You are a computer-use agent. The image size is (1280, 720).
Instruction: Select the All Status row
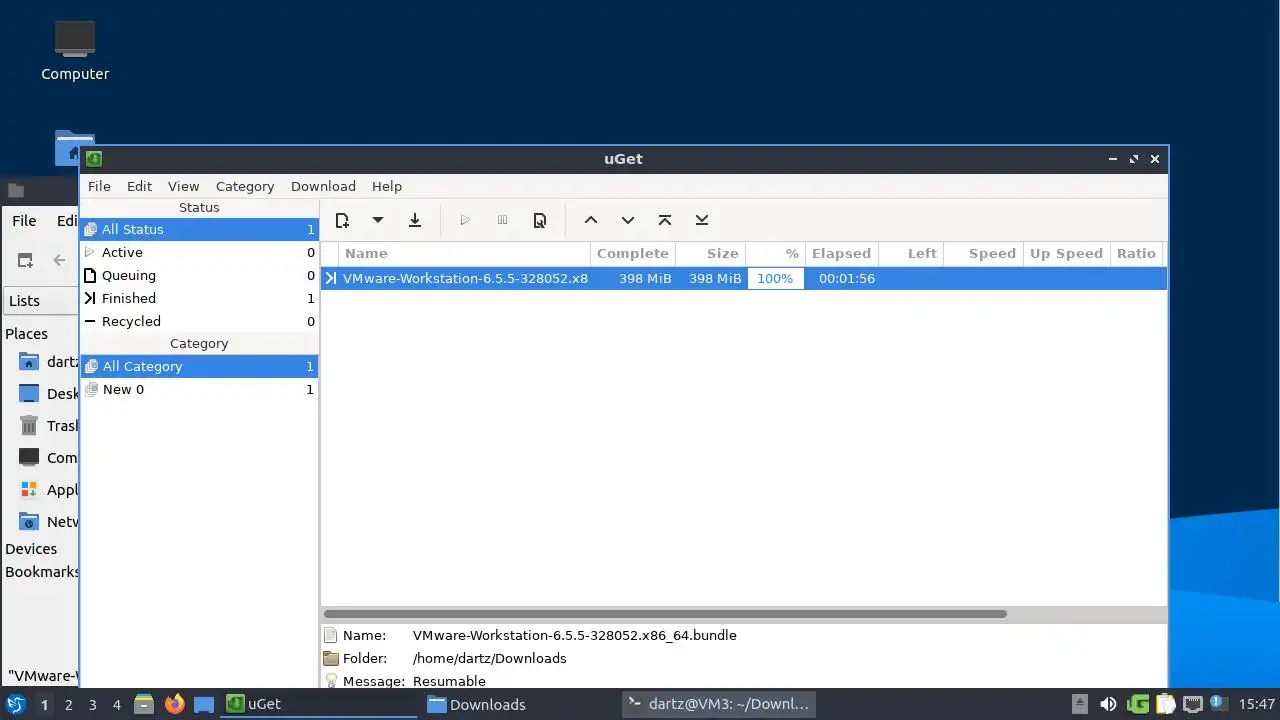[x=199, y=229]
